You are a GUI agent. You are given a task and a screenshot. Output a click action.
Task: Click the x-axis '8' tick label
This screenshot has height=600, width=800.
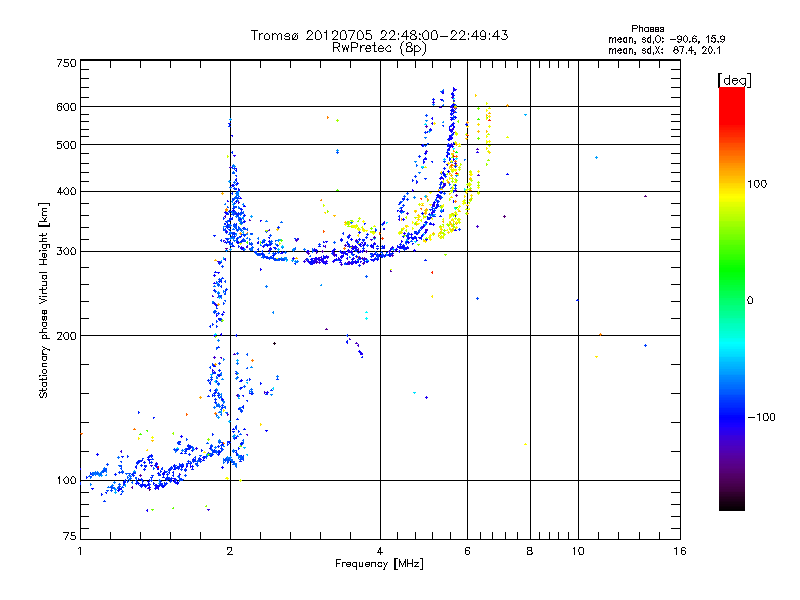point(530,551)
